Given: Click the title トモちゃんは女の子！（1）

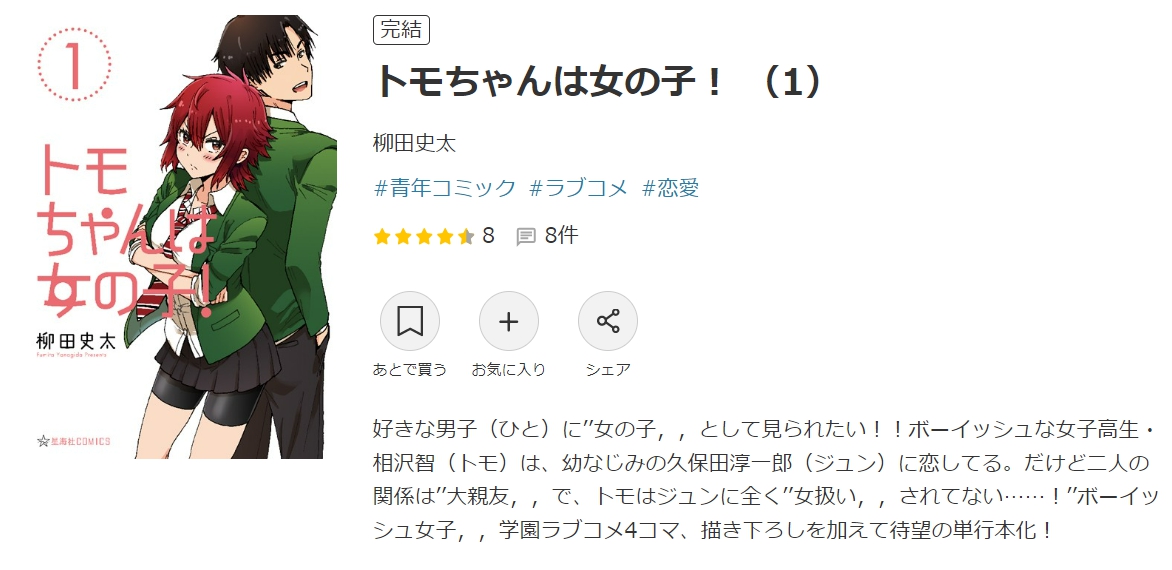Looking at the screenshot, I should pos(599,81).
